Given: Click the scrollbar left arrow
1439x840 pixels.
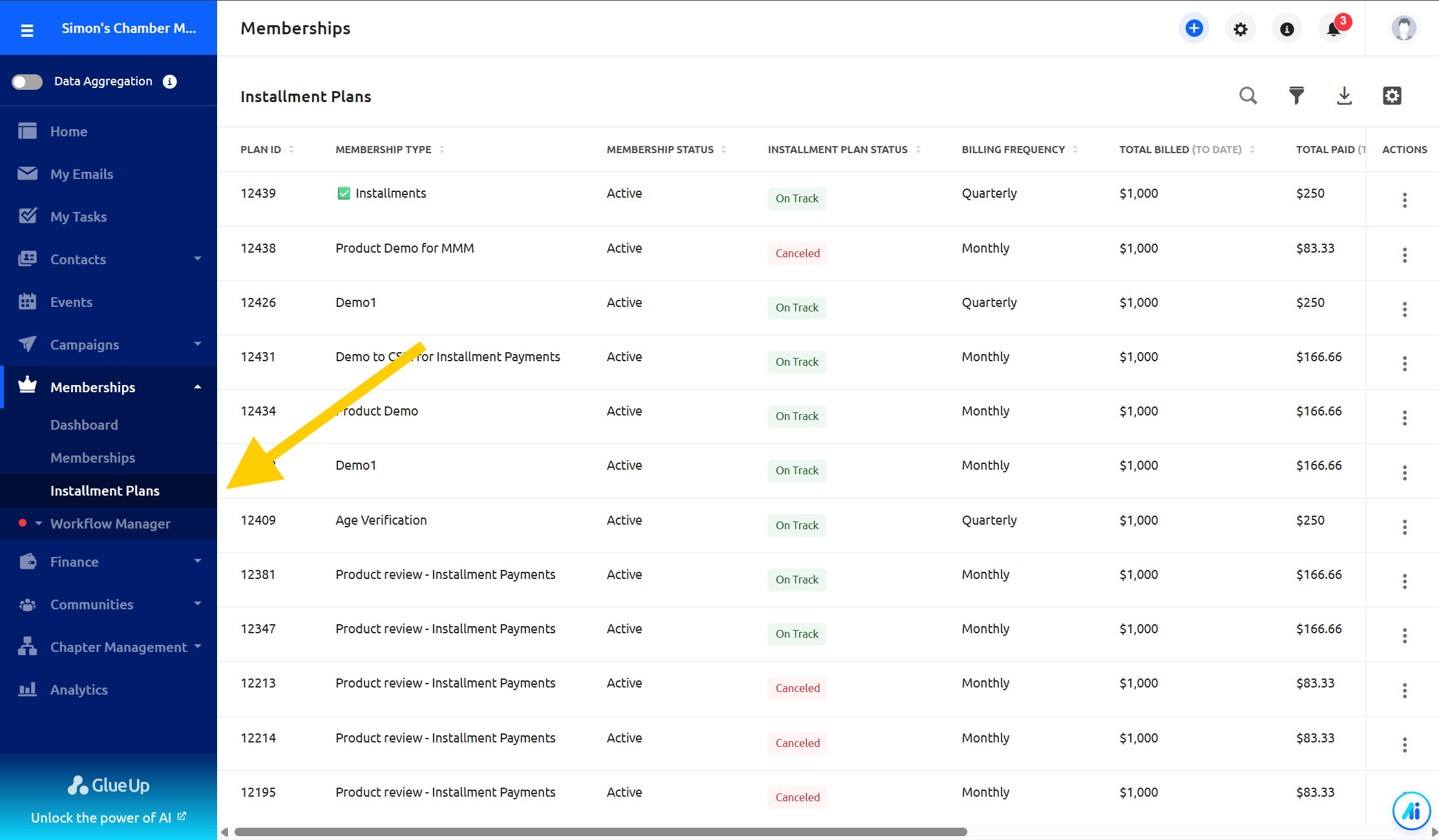Looking at the screenshot, I should (224, 832).
